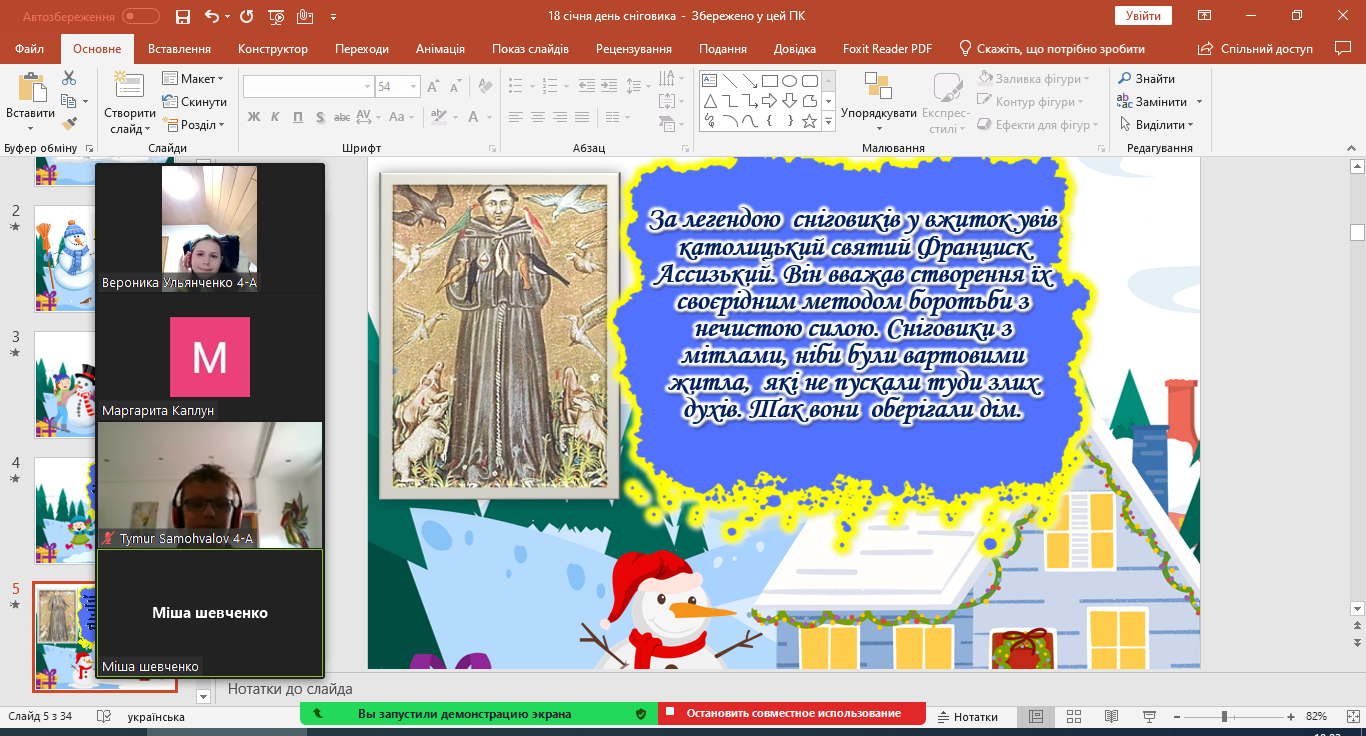Insert a text box shape from the gallery
The height and width of the screenshot is (736, 1366).
(x=710, y=81)
